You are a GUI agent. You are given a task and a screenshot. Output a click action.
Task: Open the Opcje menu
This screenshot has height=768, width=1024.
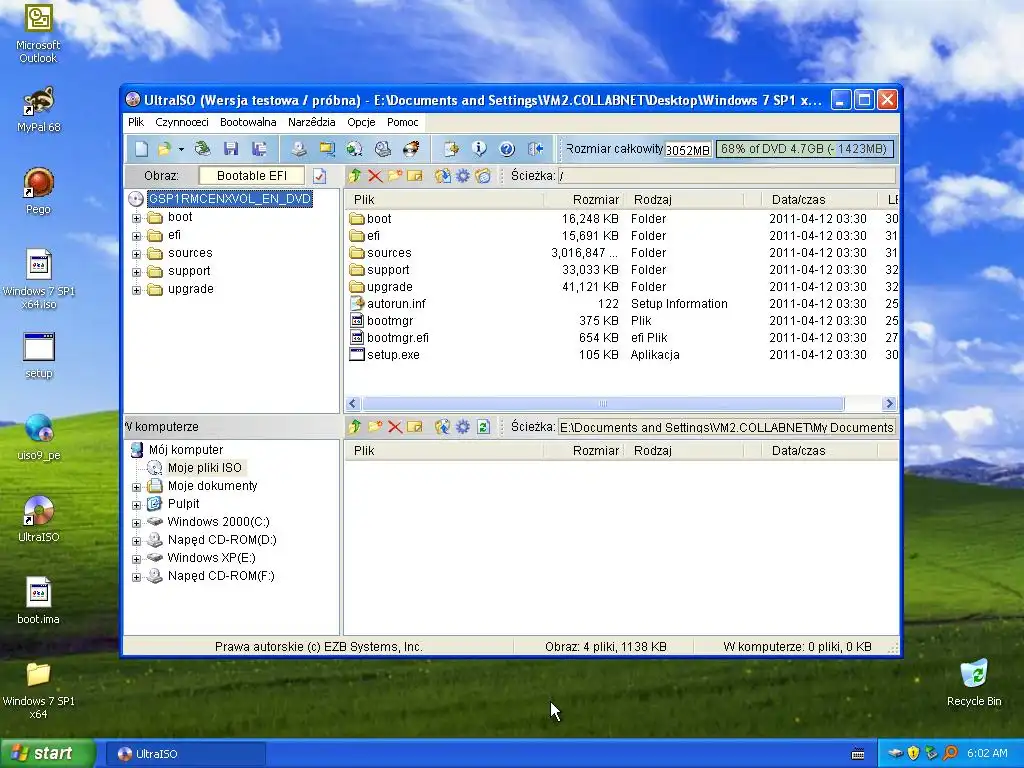click(361, 122)
